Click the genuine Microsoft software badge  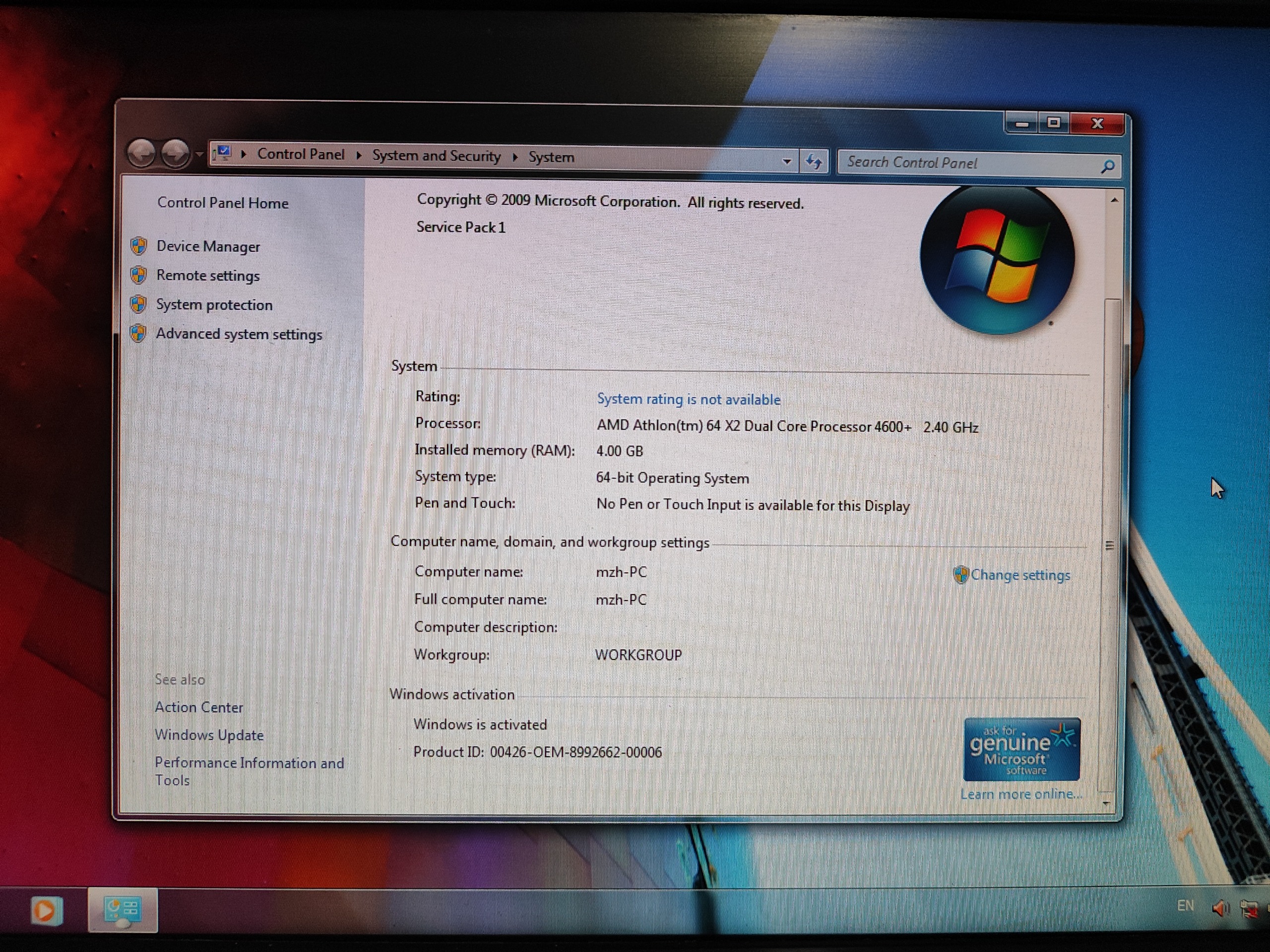coord(1022,749)
